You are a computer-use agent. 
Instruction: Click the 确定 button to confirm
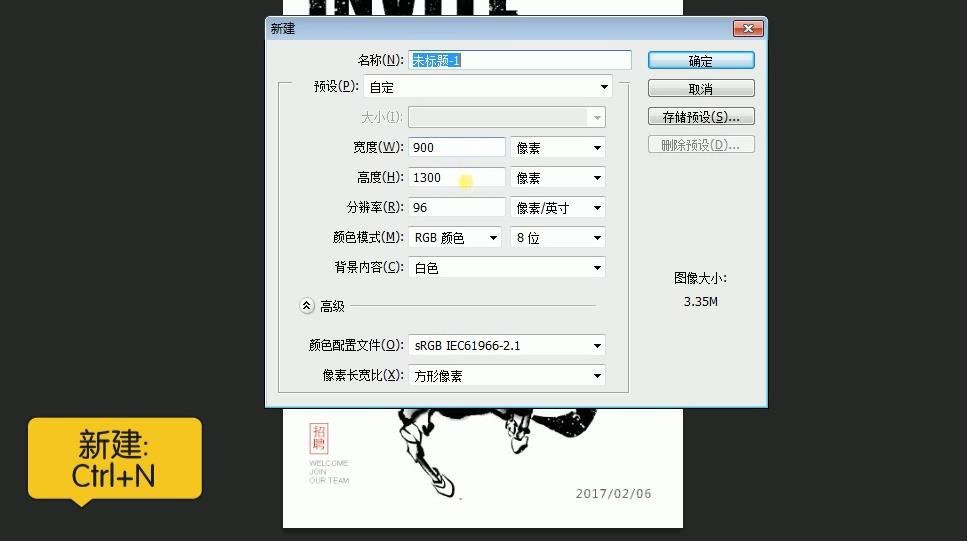click(x=700, y=61)
